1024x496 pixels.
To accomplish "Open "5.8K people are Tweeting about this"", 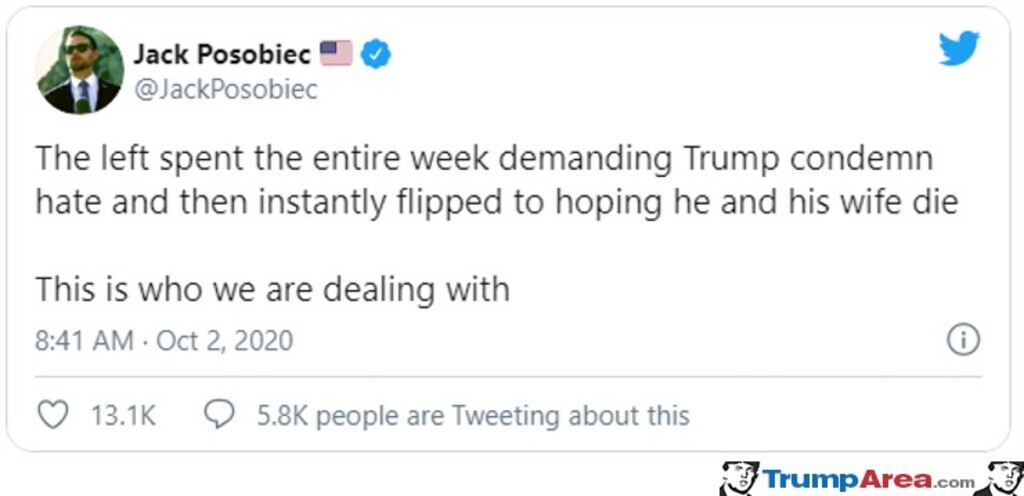I will pos(472,415).
